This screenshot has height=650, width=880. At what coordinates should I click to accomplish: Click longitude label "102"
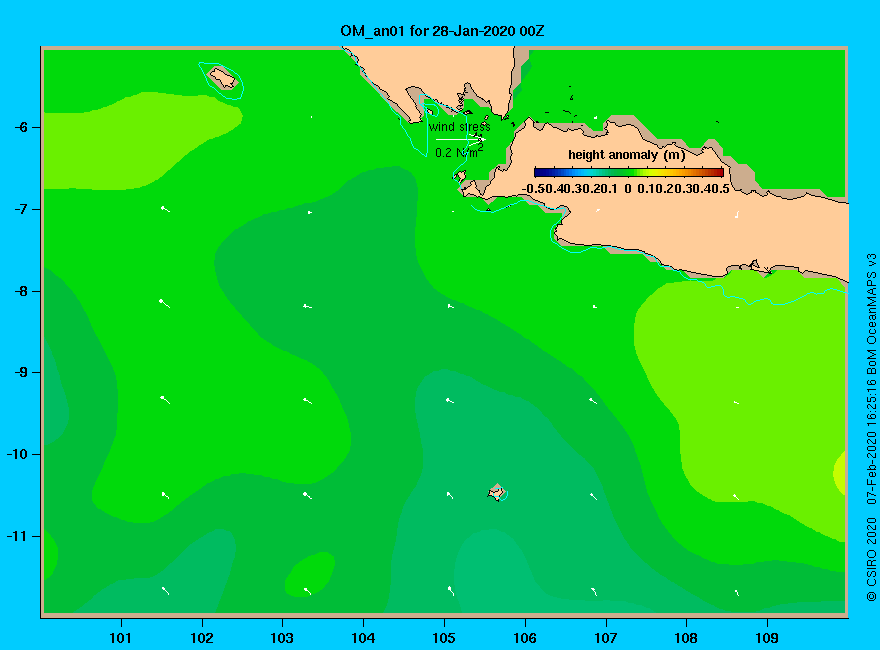pyautogui.click(x=201, y=638)
